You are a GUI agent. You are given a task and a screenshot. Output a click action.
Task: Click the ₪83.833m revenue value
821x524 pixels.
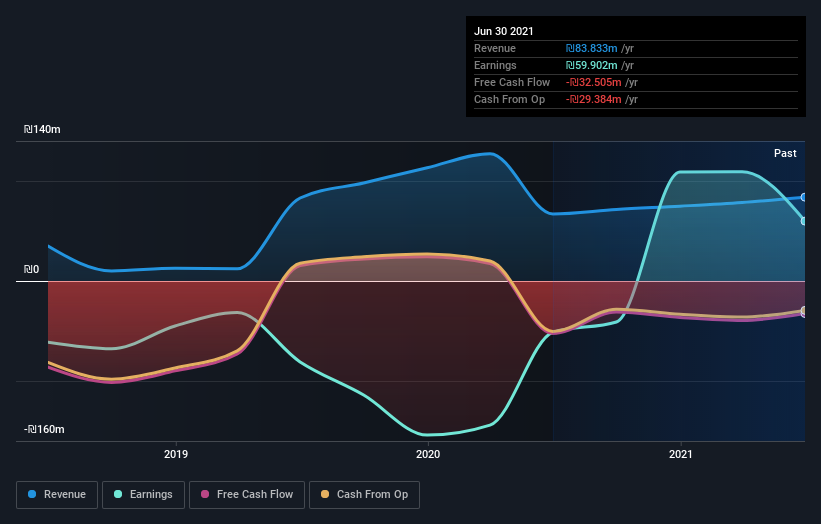(592, 48)
